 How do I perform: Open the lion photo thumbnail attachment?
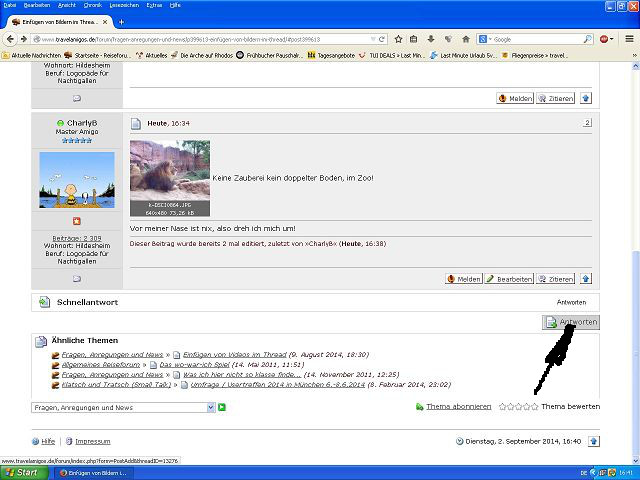point(170,178)
